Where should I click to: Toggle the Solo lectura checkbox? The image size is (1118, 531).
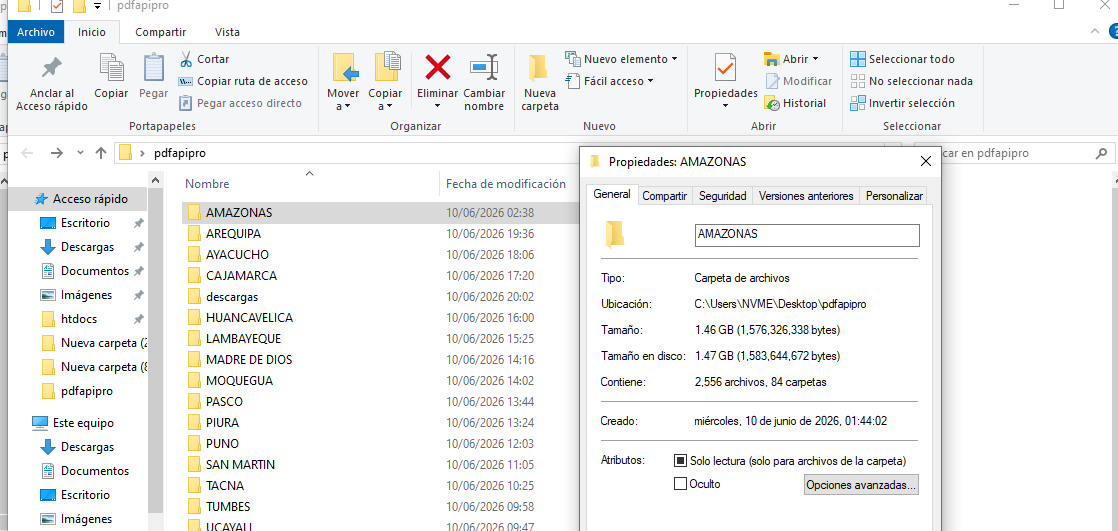point(680,461)
